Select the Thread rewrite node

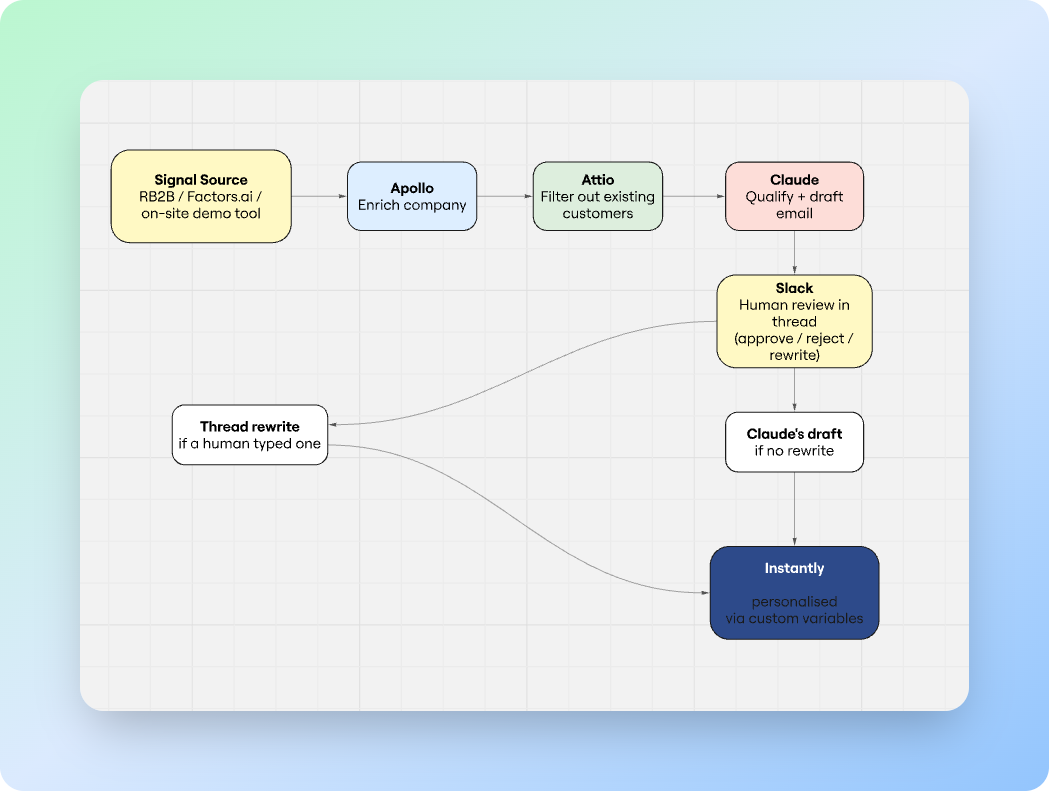click(x=250, y=435)
